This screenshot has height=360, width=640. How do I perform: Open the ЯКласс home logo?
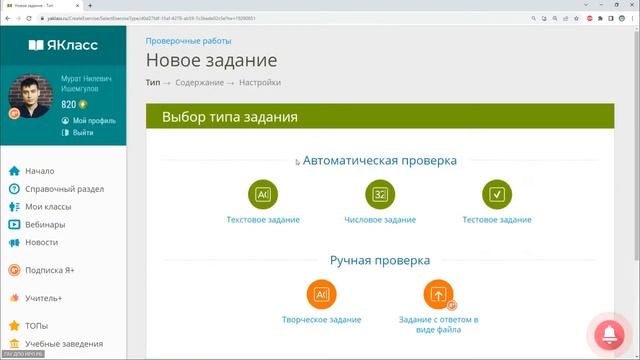point(63,45)
